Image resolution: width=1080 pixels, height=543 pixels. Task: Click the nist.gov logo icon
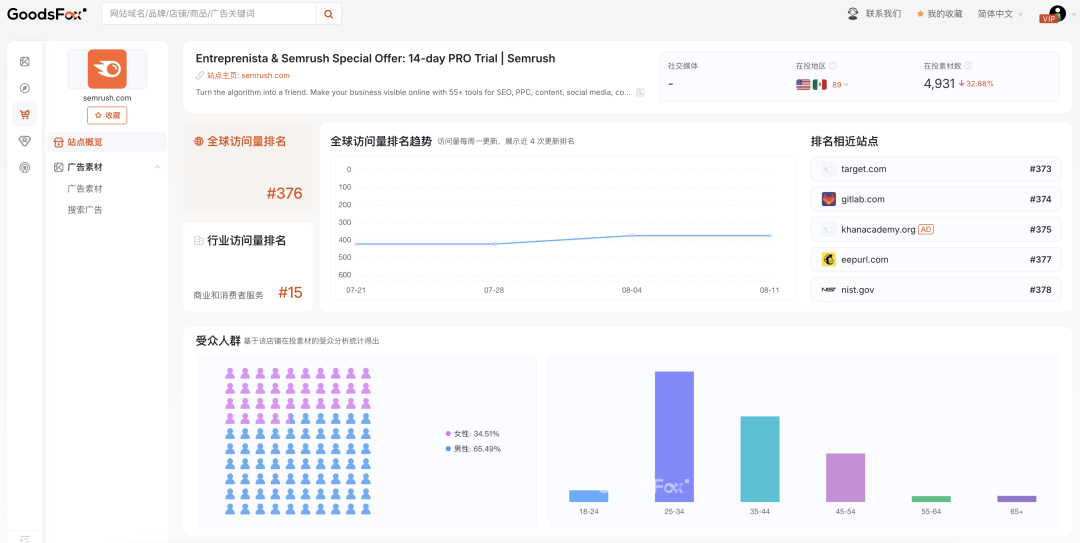click(x=829, y=290)
